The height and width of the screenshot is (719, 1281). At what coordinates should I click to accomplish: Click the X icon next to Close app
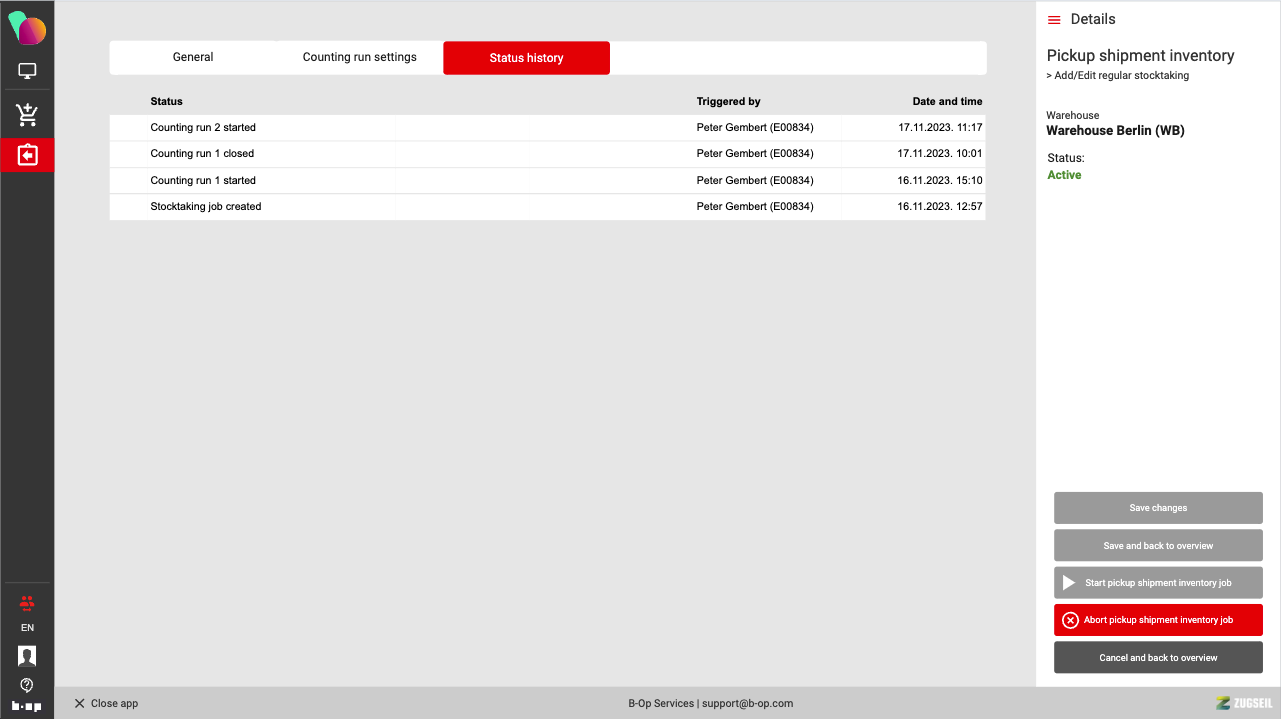[x=80, y=703]
